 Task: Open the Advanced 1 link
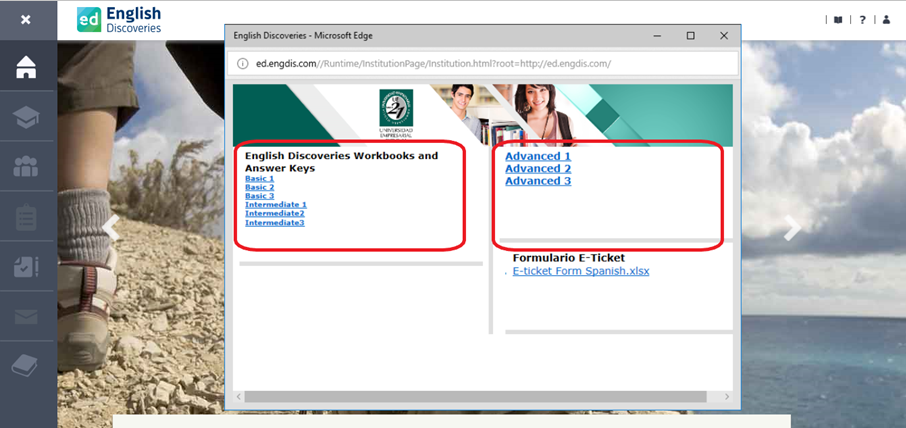point(538,157)
